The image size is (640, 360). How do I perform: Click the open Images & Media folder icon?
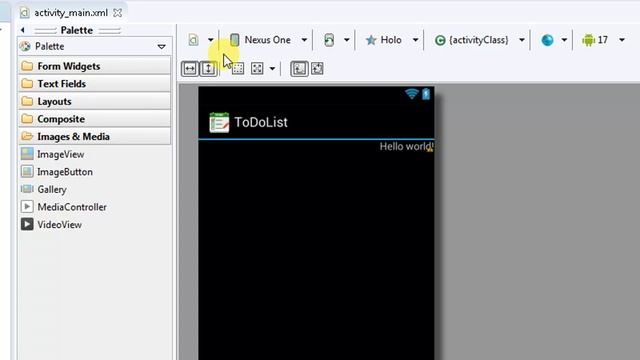tap(27, 136)
